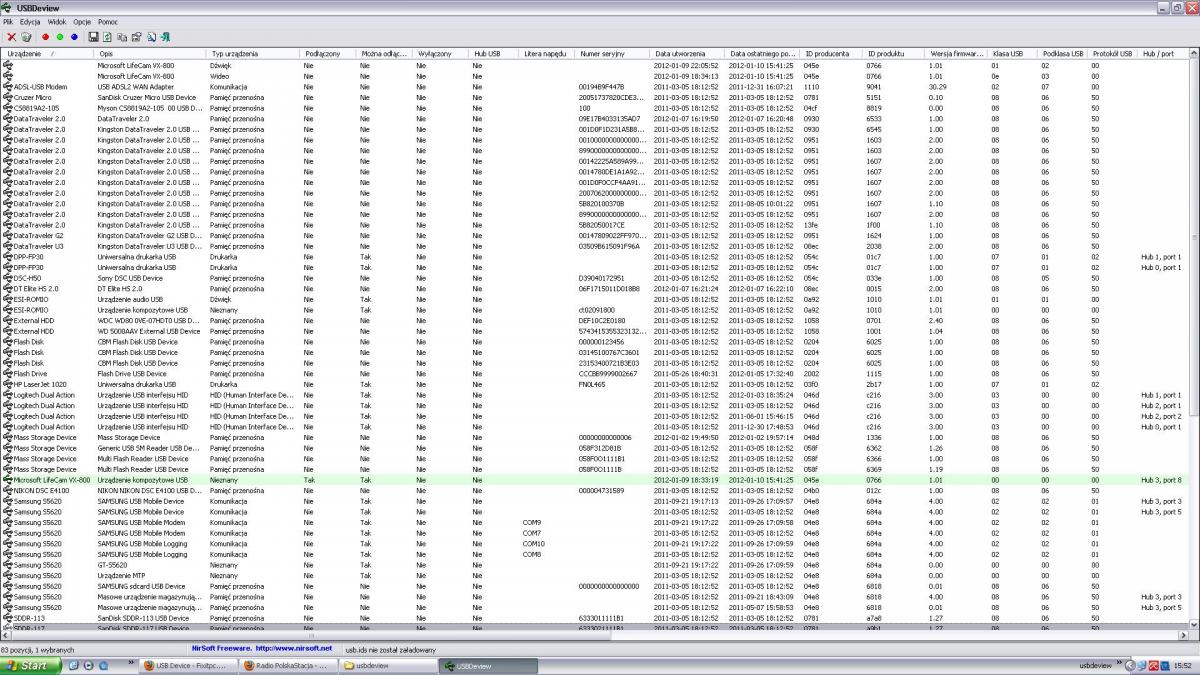Click the red antivirus tray icon
The image size is (1200, 675).
pyautogui.click(x=1155, y=665)
